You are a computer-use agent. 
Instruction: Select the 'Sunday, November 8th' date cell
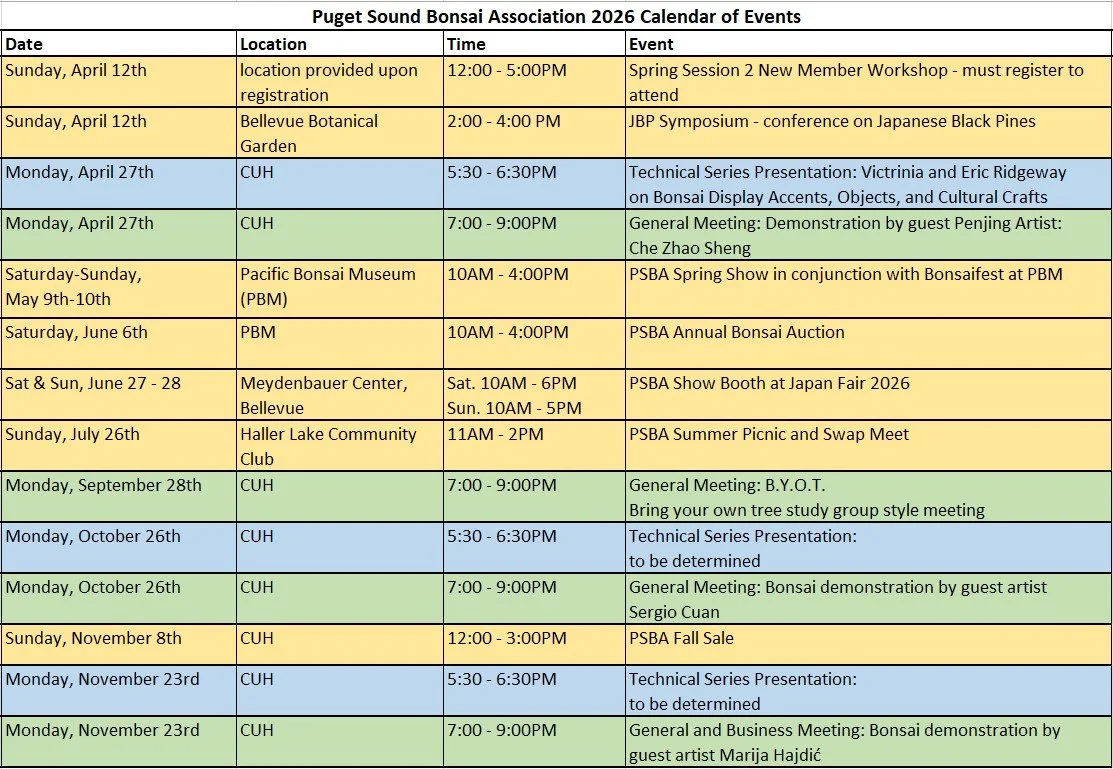119,645
